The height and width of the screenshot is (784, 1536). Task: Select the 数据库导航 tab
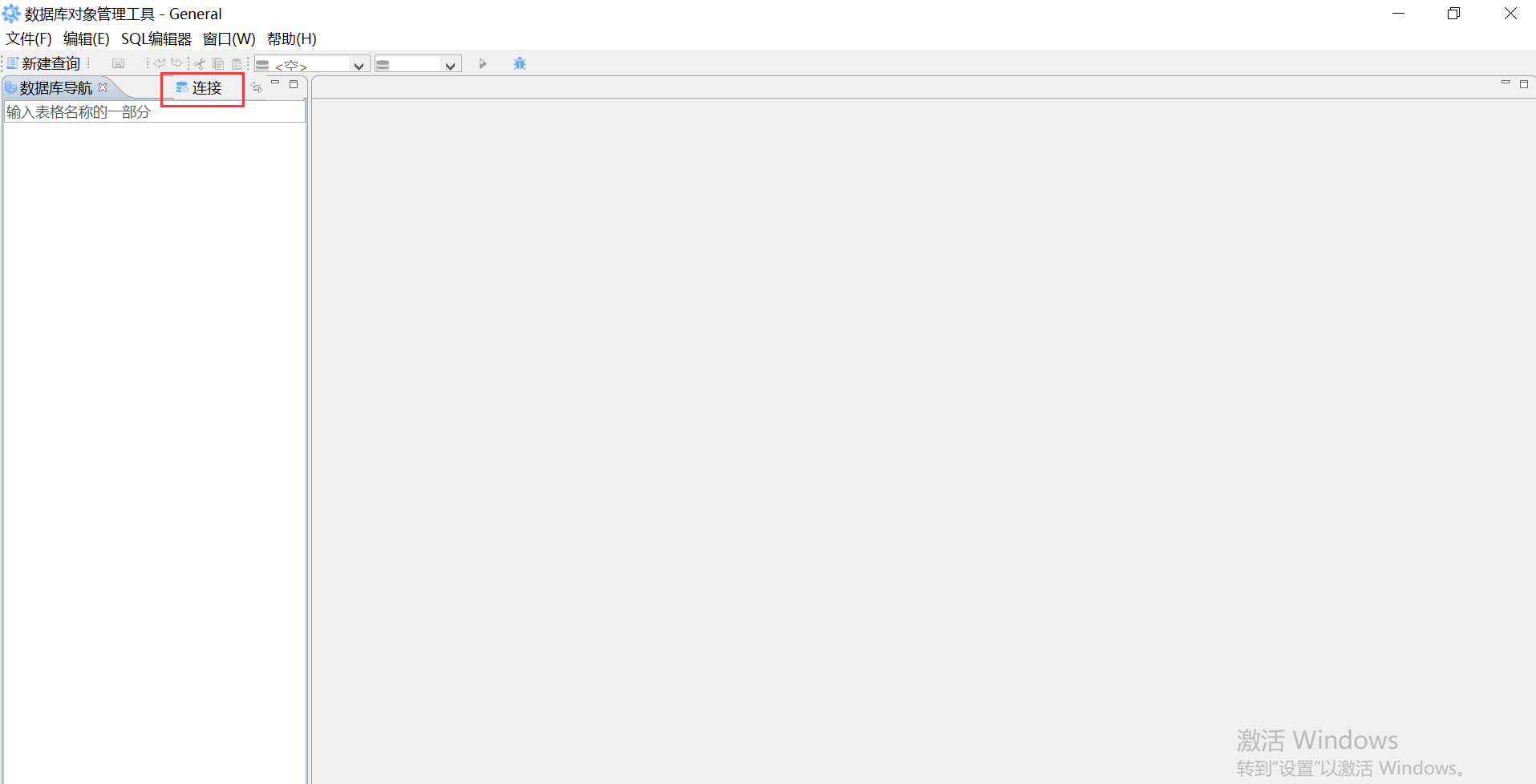pyautogui.click(x=55, y=87)
